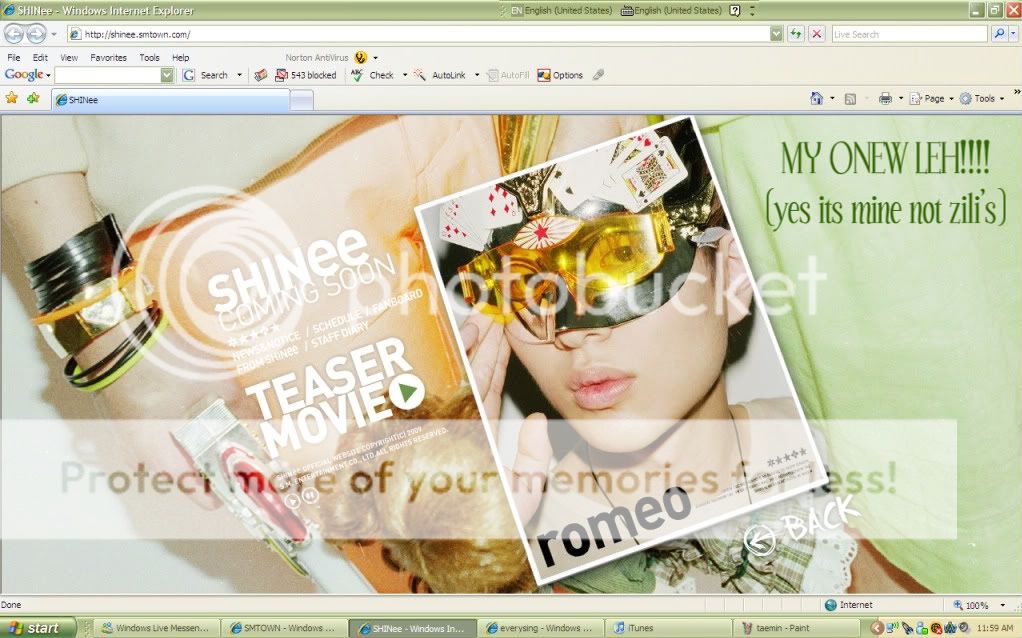Click the circled BACK arrow on the page
The width and height of the screenshot is (1022, 638).
pos(759,540)
